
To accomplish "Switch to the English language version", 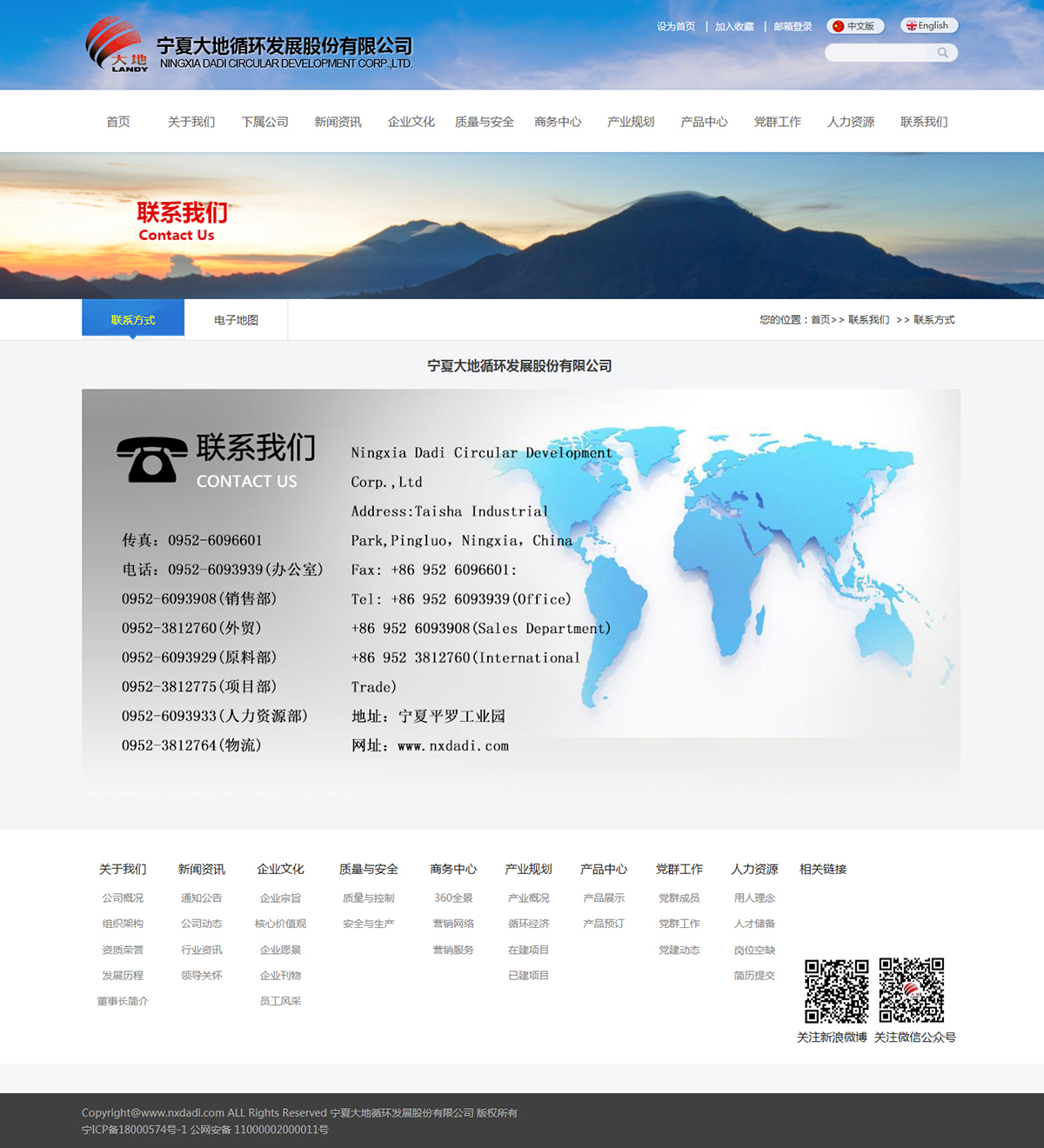I will click(x=928, y=26).
